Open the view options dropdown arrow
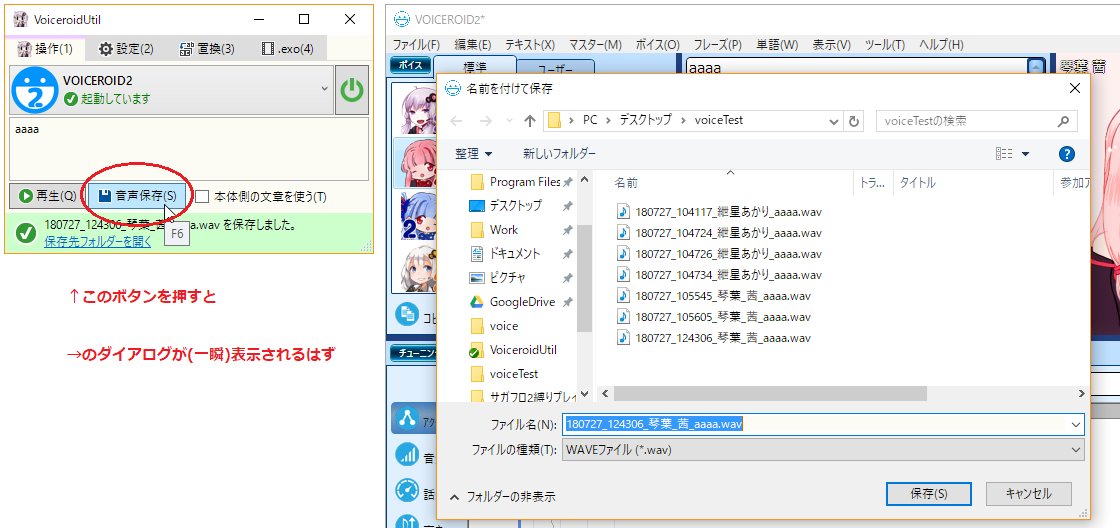Screen dimensions: 1120x528 1026,154
